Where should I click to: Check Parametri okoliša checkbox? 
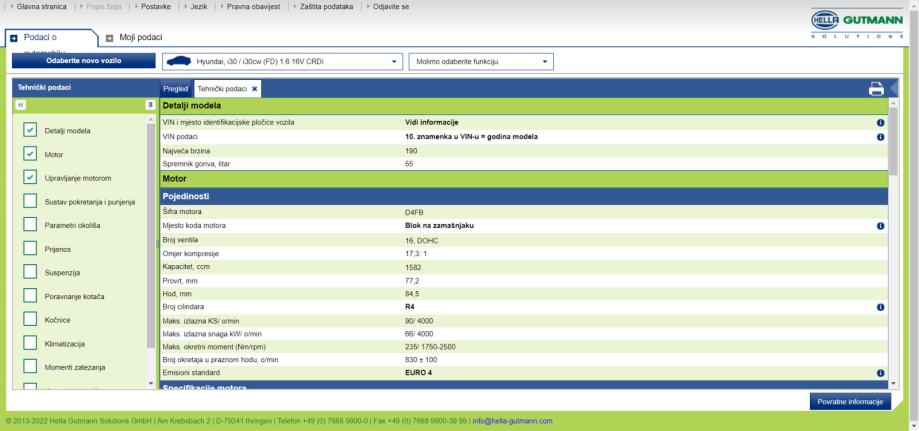coord(30,225)
